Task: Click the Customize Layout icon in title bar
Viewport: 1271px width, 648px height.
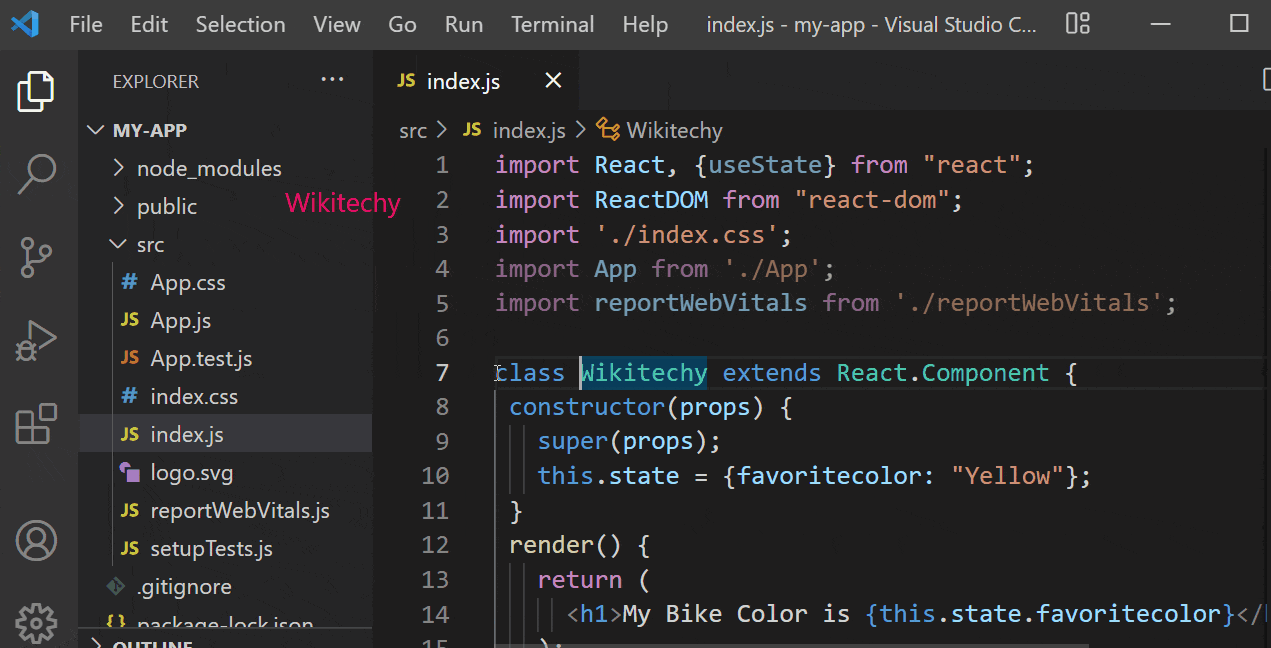Action: tap(1077, 24)
